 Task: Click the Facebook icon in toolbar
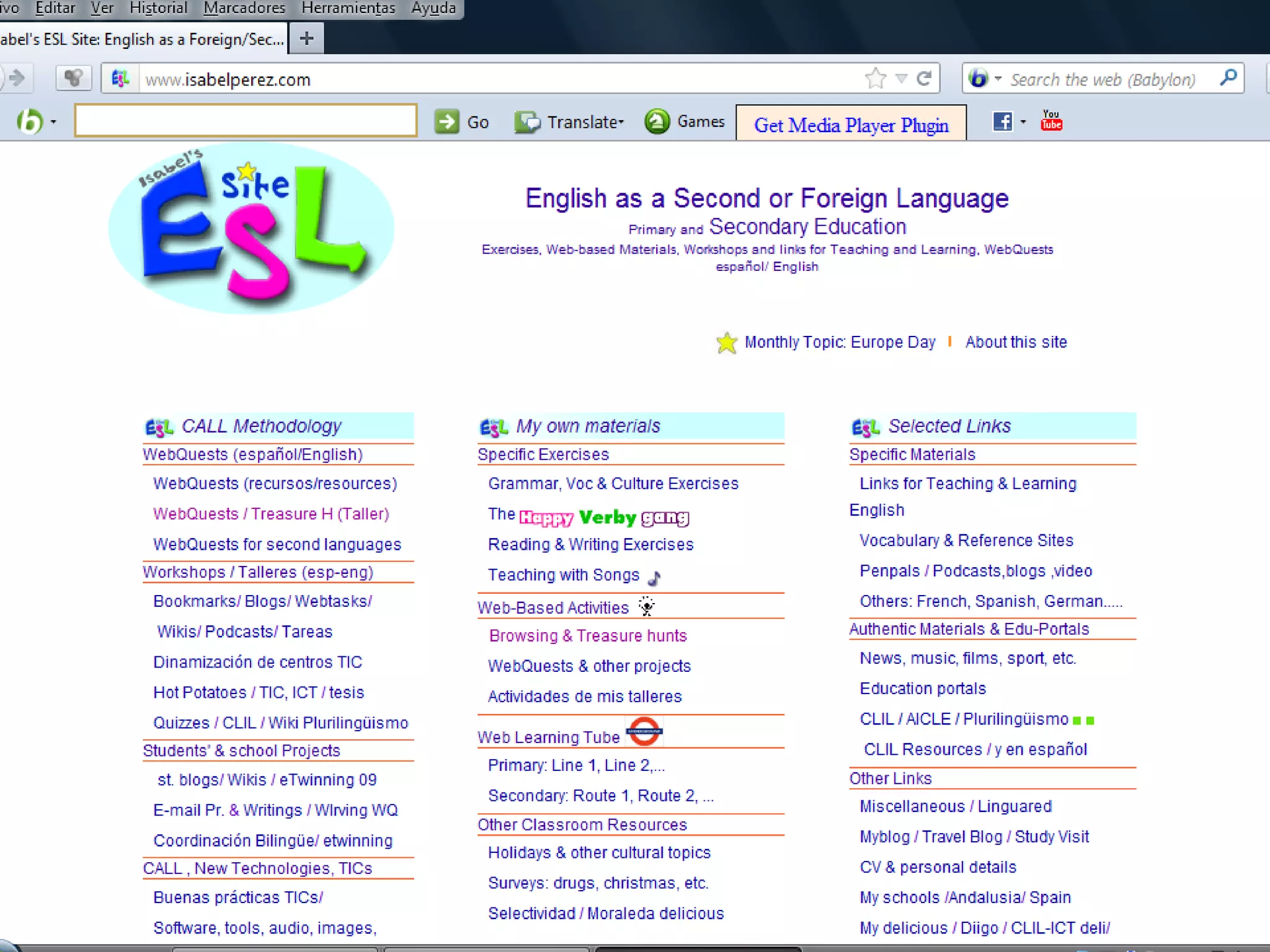coord(1002,121)
